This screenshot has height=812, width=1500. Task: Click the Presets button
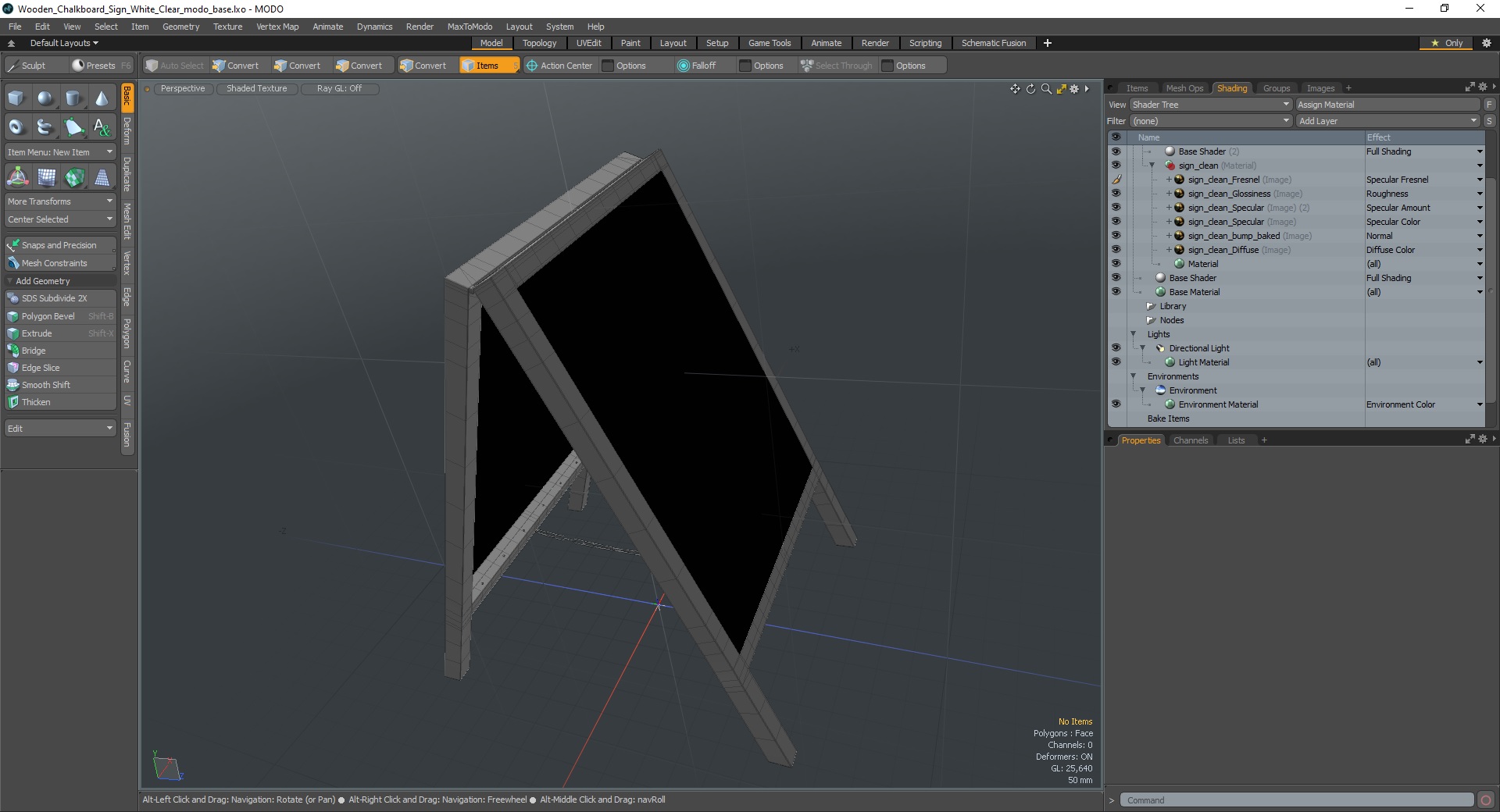(x=100, y=66)
